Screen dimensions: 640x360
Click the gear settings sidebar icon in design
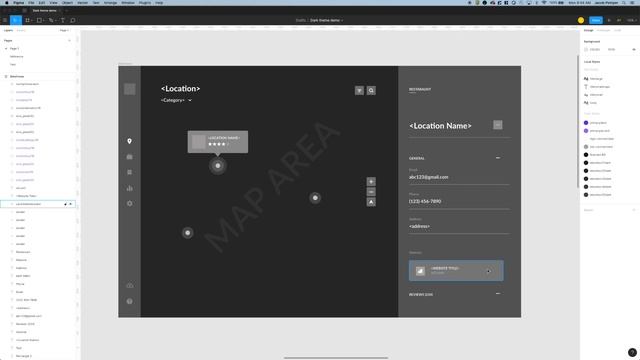[x=129, y=203]
